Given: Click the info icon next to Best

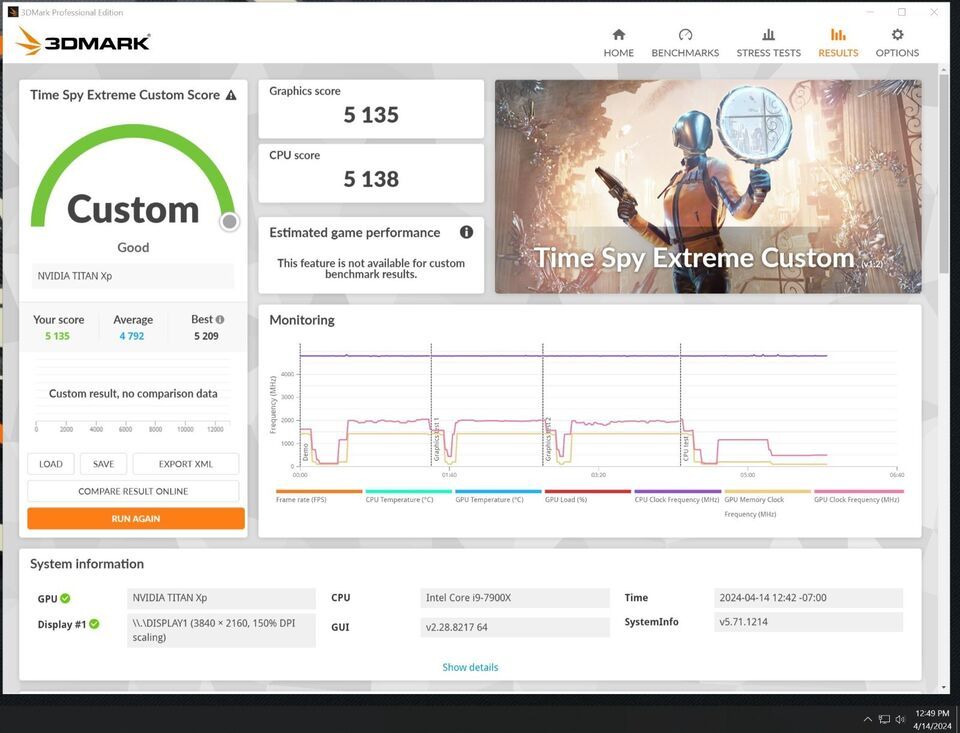Looking at the screenshot, I should 220,319.
